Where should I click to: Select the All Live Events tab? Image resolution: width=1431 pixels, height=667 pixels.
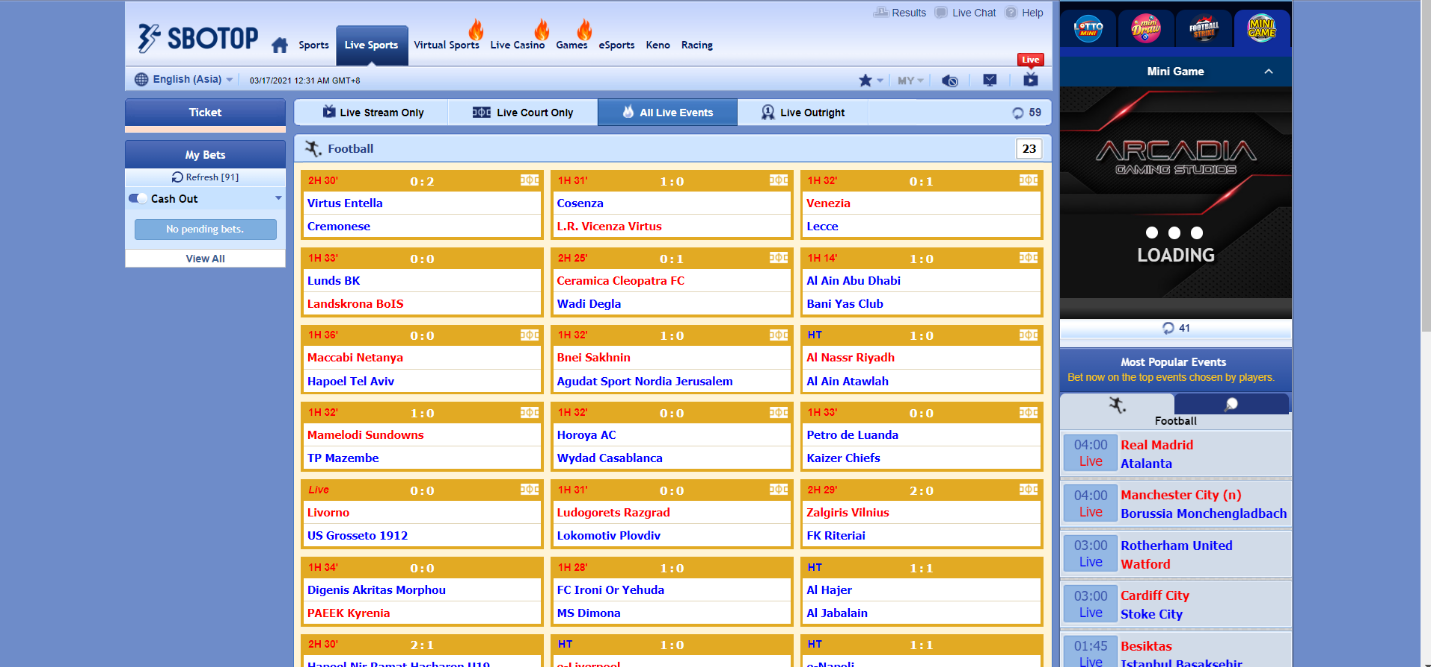(x=668, y=113)
